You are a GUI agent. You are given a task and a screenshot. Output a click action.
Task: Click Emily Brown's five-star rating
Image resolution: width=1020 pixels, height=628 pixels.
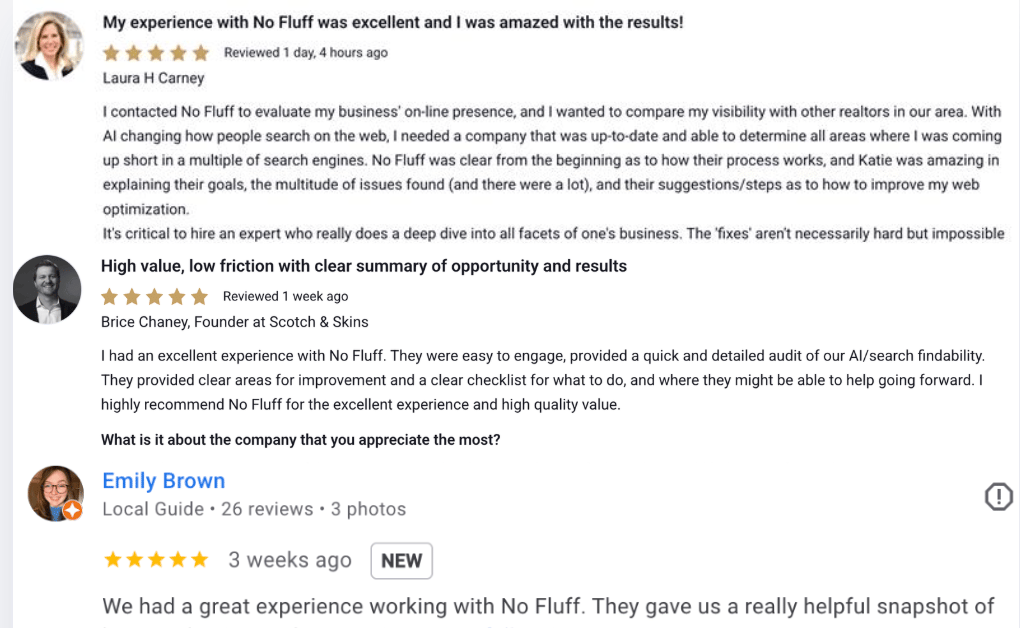click(x=156, y=560)
